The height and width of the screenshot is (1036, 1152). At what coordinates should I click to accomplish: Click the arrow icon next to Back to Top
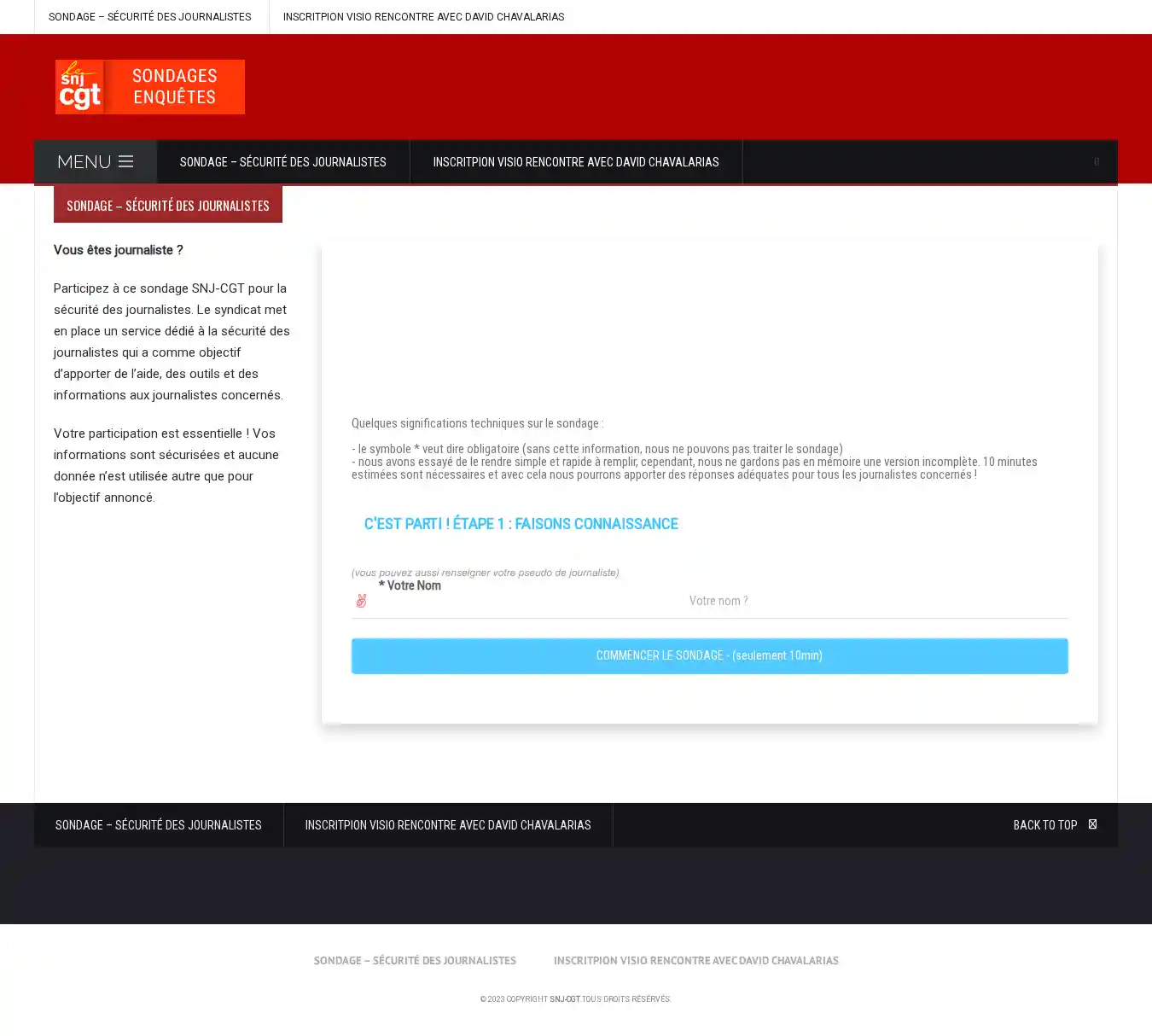pos(1092,824)
